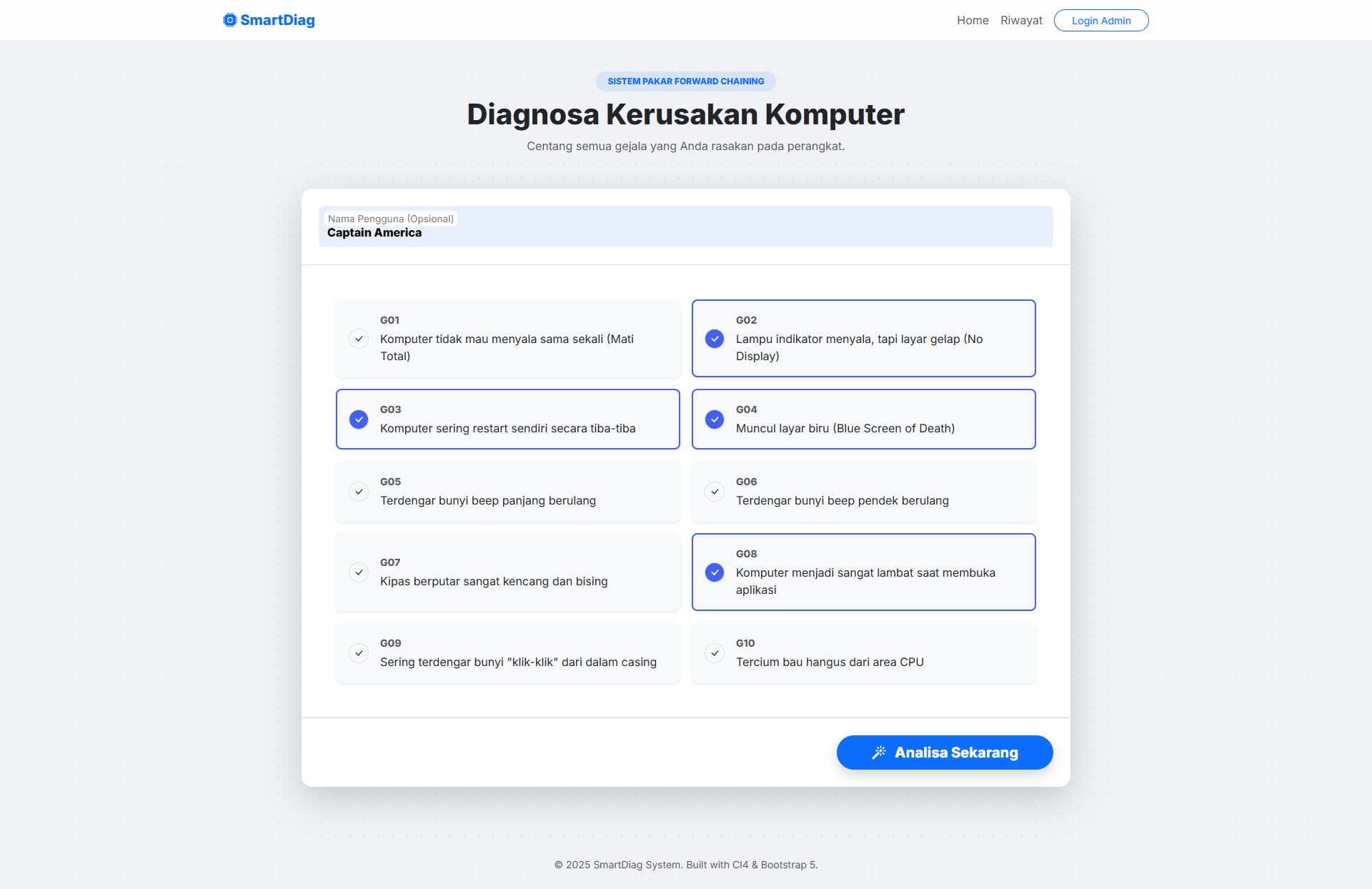Check the G10 bau hangus circle
The image size is (1372, 889).
715,653
